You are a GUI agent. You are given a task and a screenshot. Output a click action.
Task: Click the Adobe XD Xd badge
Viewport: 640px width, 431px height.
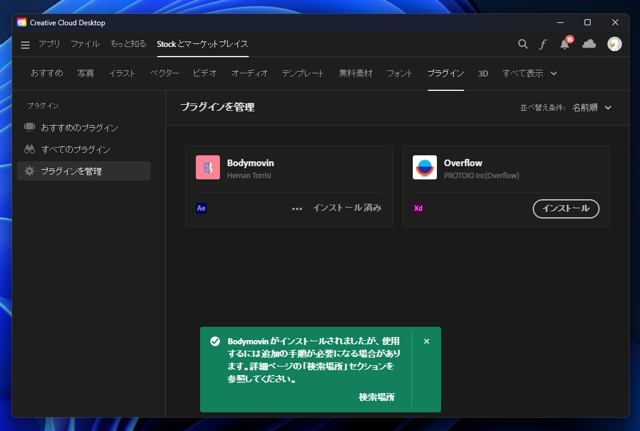[418, 208]
